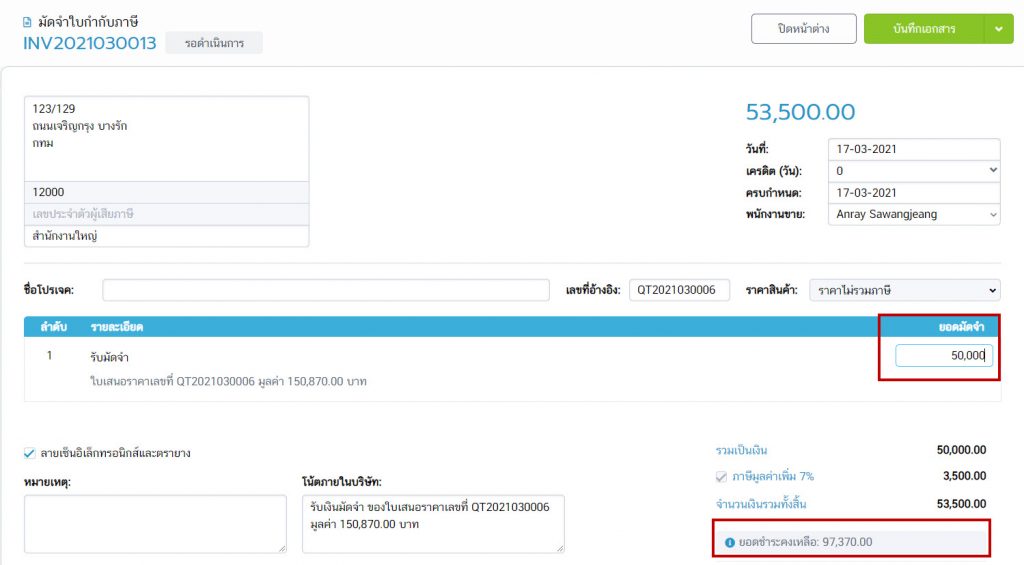
Task: Click the reference number field QT2021030006
Action: point(679,290)
